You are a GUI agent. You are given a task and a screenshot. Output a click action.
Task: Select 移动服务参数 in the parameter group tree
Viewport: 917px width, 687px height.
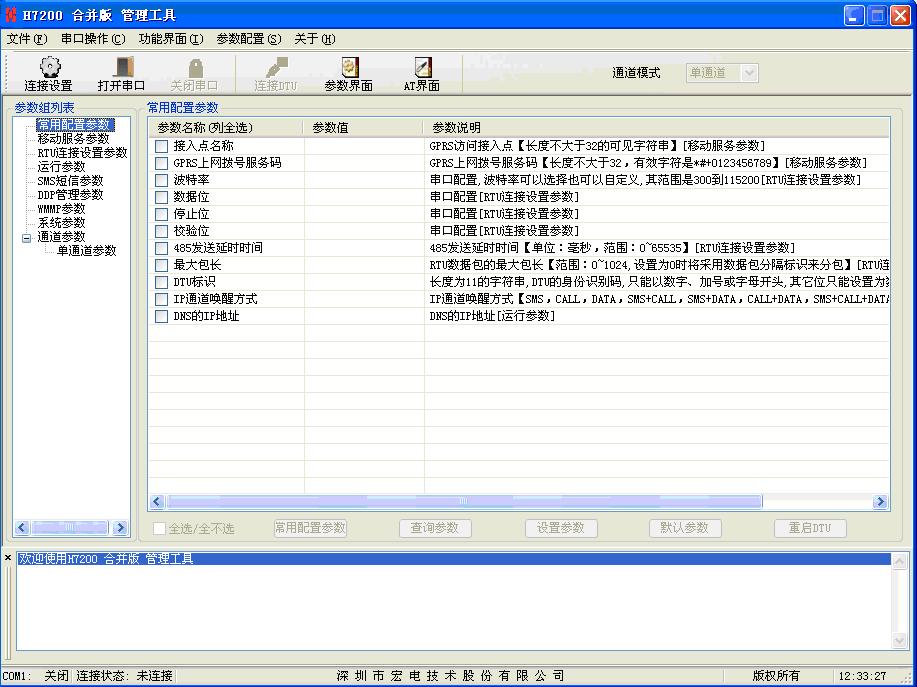[x=73, y=139]
